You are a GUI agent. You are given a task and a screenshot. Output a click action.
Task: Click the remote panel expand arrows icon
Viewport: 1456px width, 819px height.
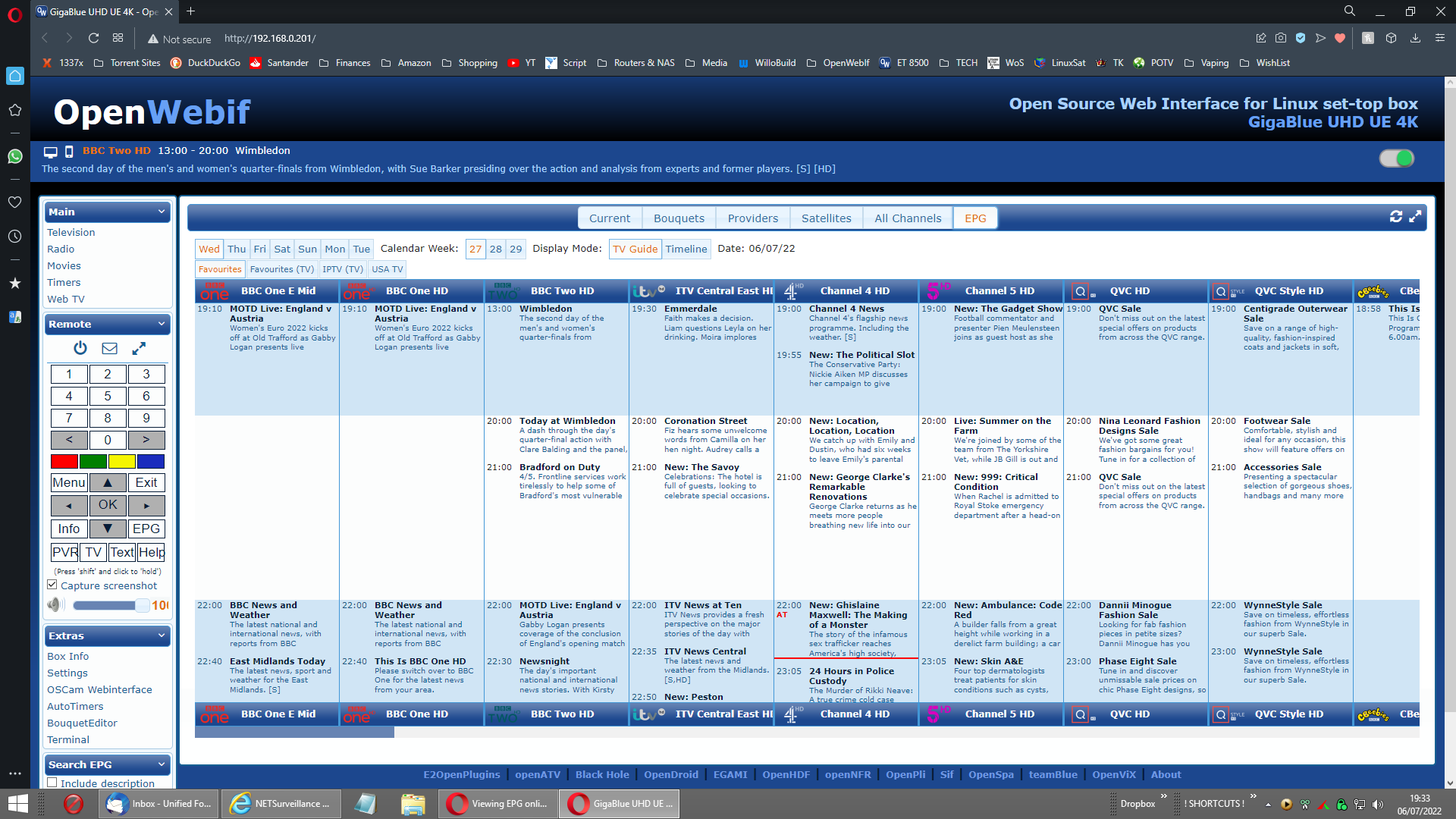(139, 348)
